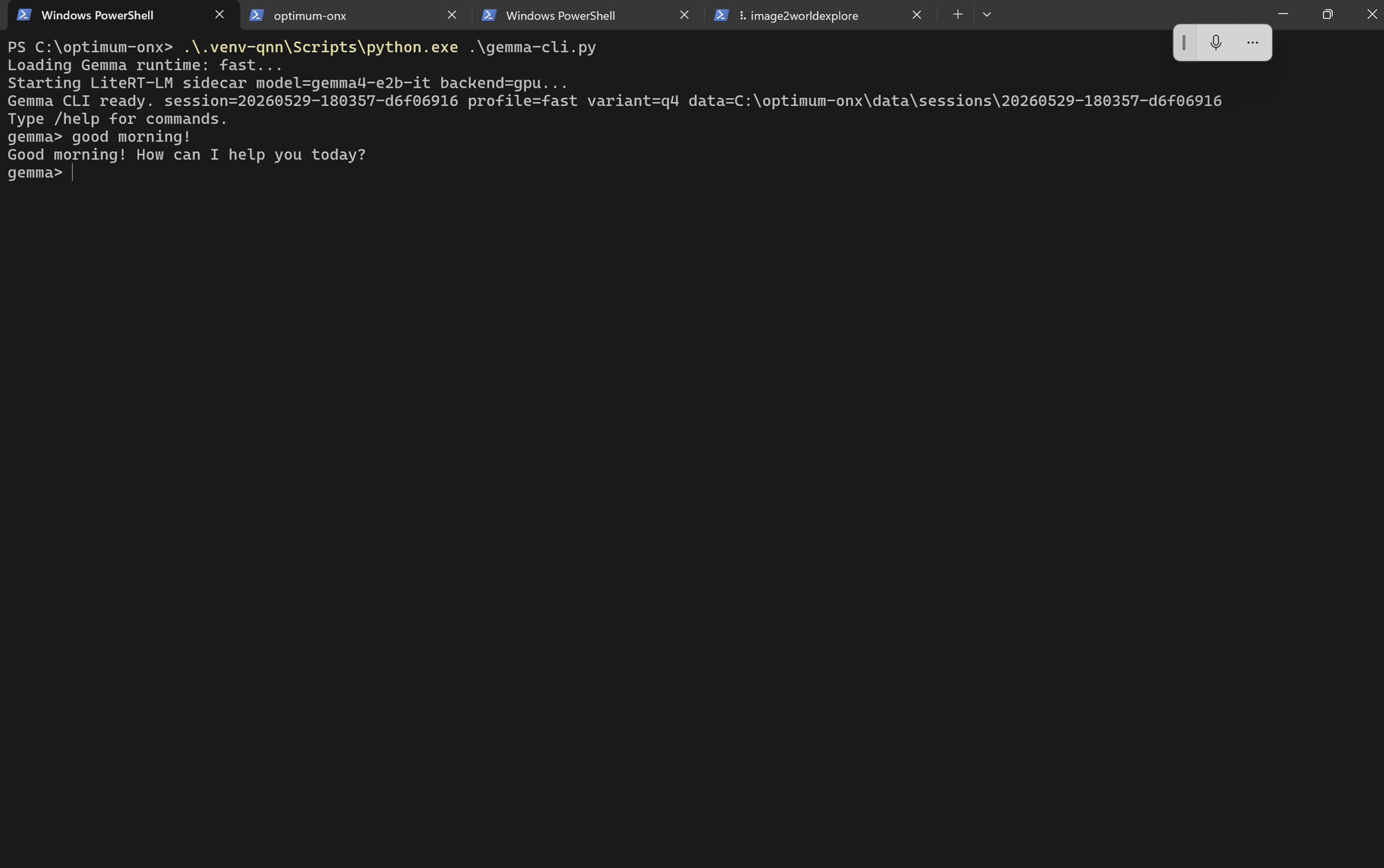Restore down the terminal window
The width and height of the screenshot is (1384, 868).
[1327, 14]
